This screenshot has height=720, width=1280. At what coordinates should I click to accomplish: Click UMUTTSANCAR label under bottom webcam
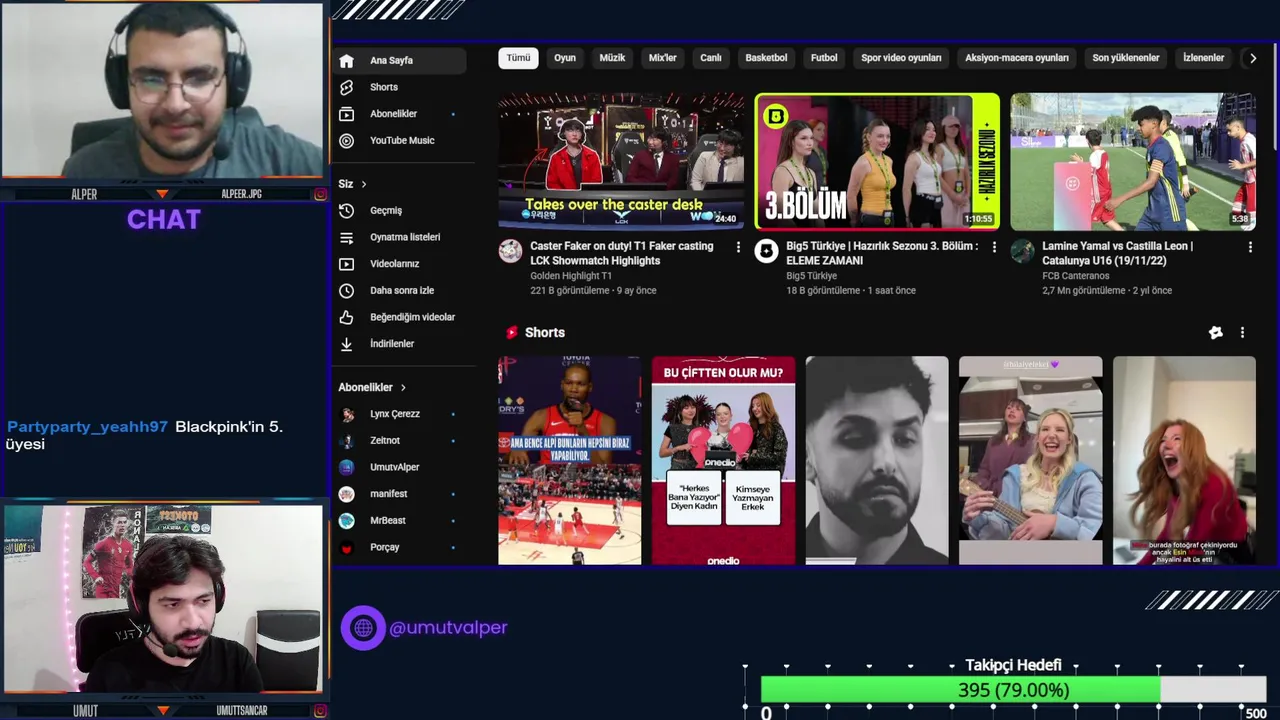click(x=242, y=711)
